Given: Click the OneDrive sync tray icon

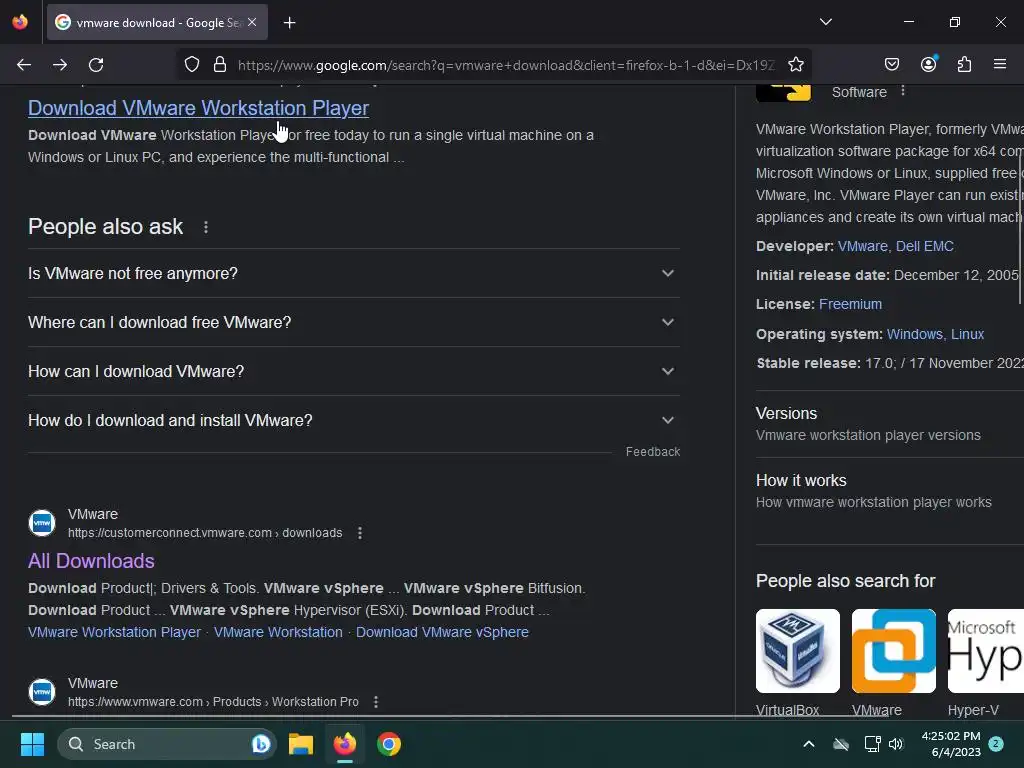Looking at the screenshot, I should coord(841,744).
